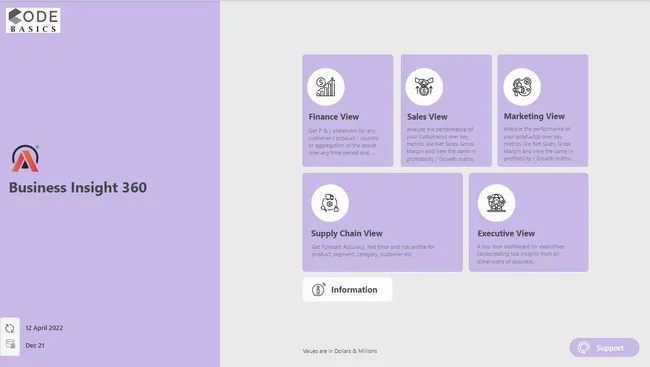Click the database icon beside Dec 21
This screenshot has height=367, width=650.
[10, 344]
